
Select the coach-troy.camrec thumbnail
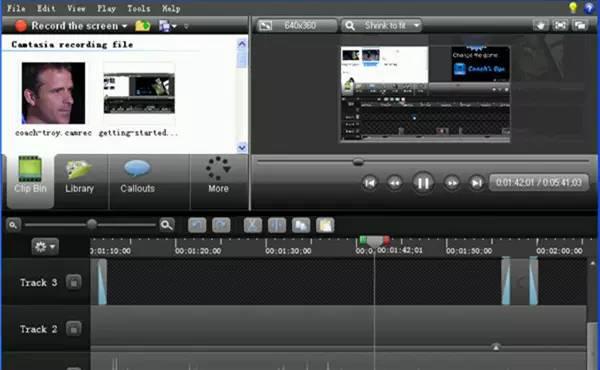pyautogui.click(x=53, y=93)
